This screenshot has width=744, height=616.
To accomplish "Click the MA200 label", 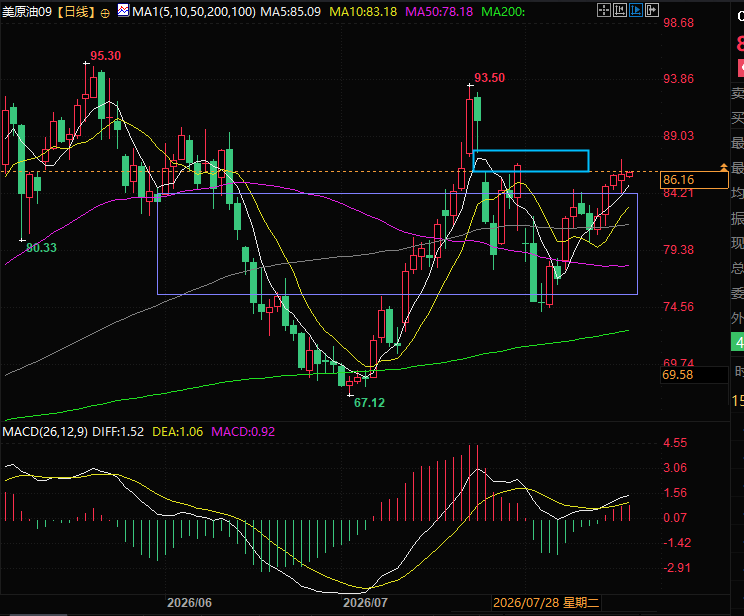I will pyautogui.click(x=503, y=12).
